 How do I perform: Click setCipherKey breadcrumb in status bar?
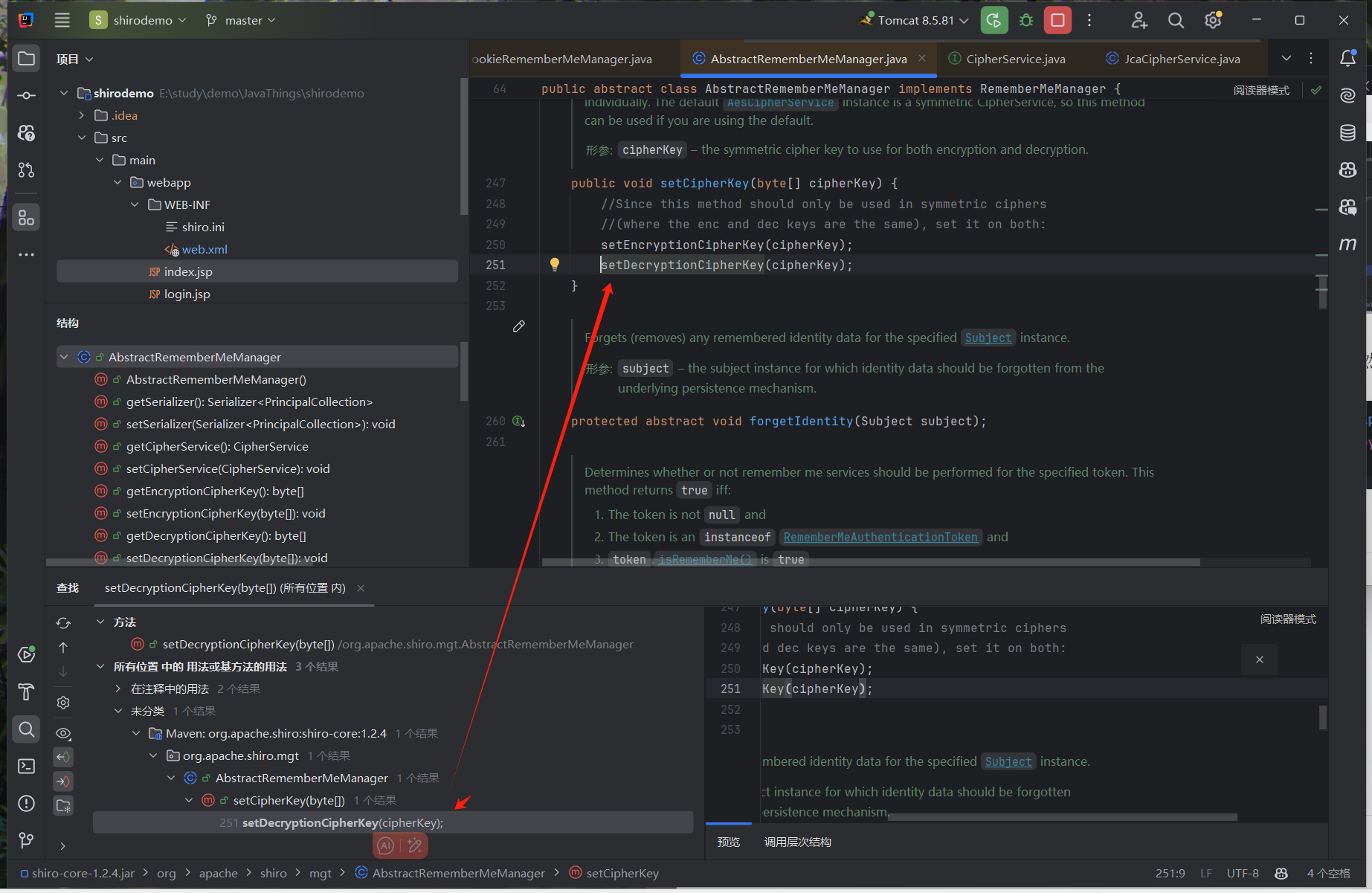(x=614, y=873)
